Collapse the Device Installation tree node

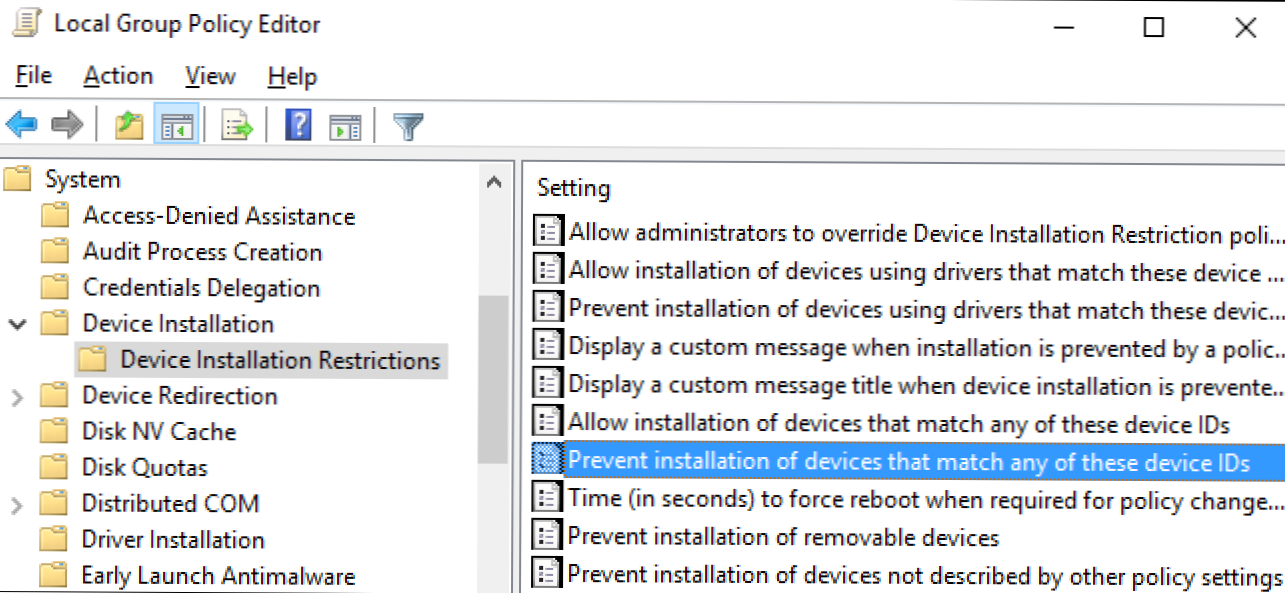tap(17, 325)
